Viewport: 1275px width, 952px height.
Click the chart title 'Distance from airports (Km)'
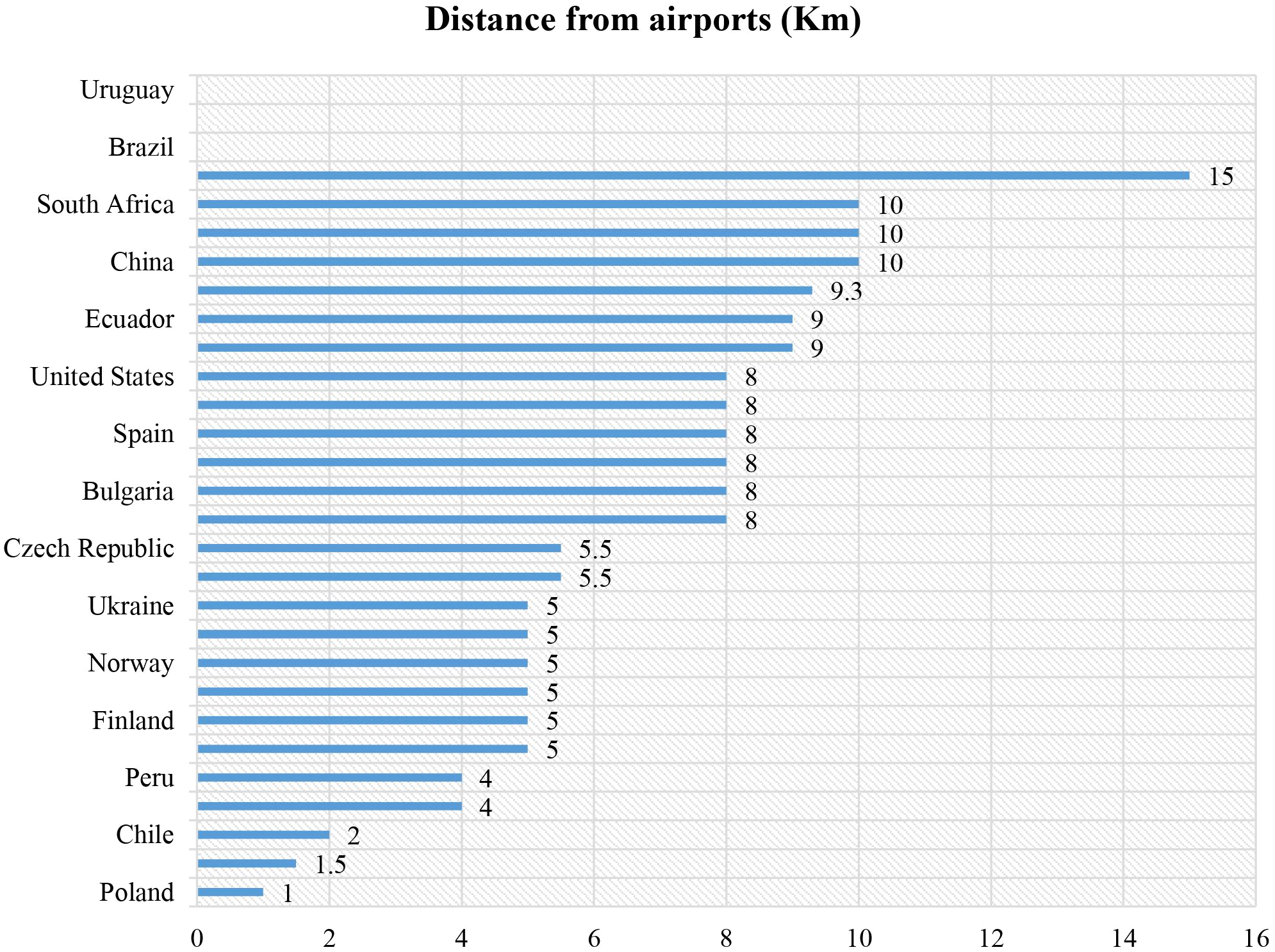click(x=643, y=20)
